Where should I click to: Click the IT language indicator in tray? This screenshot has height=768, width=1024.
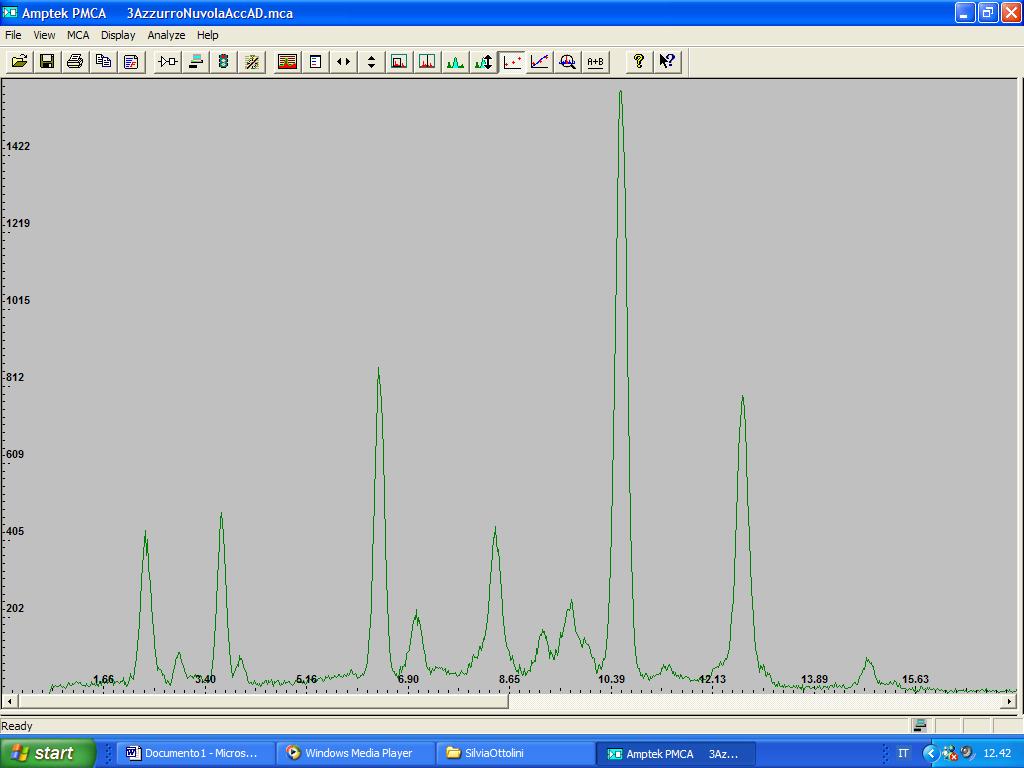point(903,754)
